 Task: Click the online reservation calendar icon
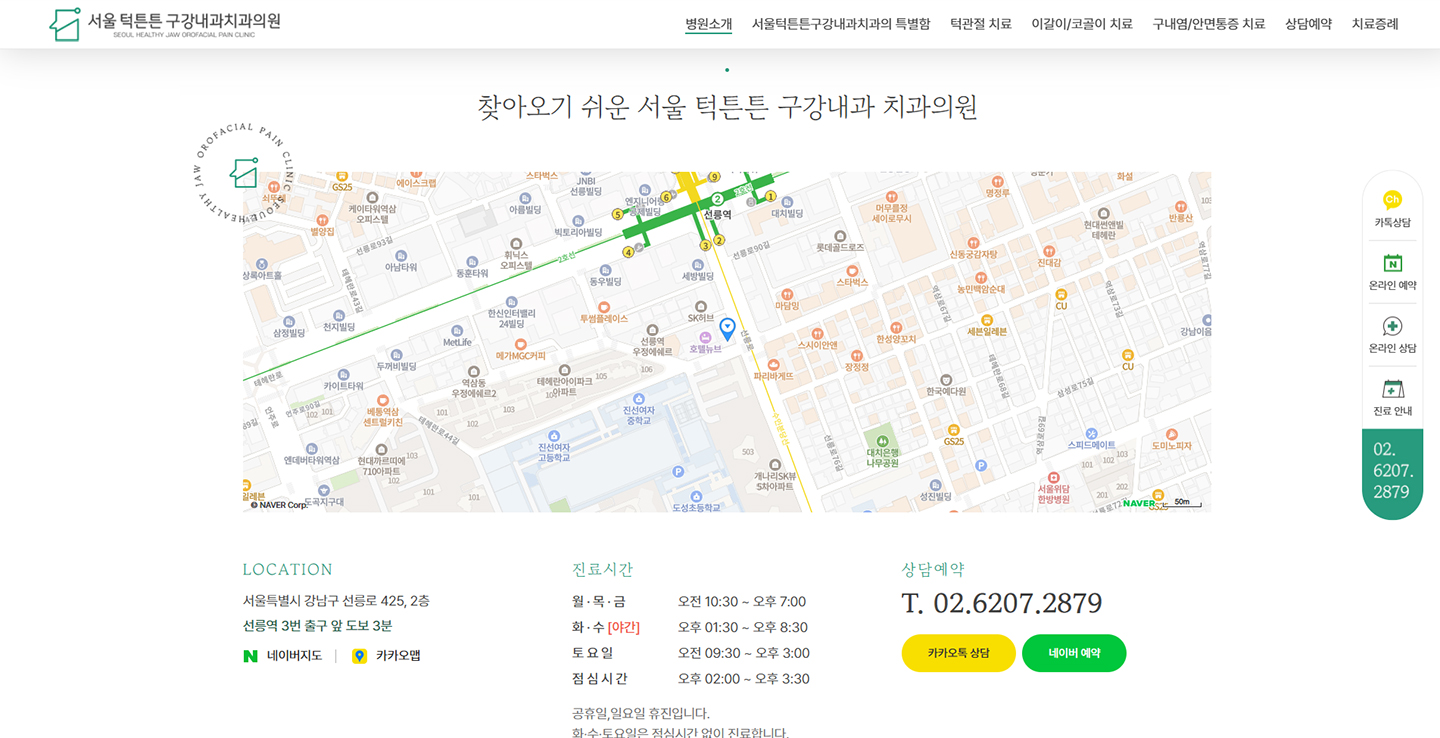1392,263
